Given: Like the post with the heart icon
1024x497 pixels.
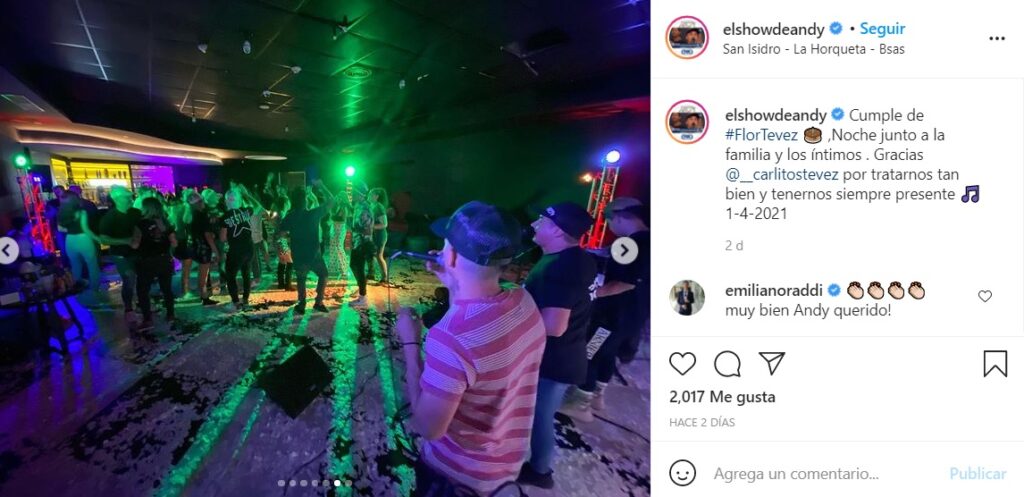Looking at the screenshot, I should (x=682, y=363).
